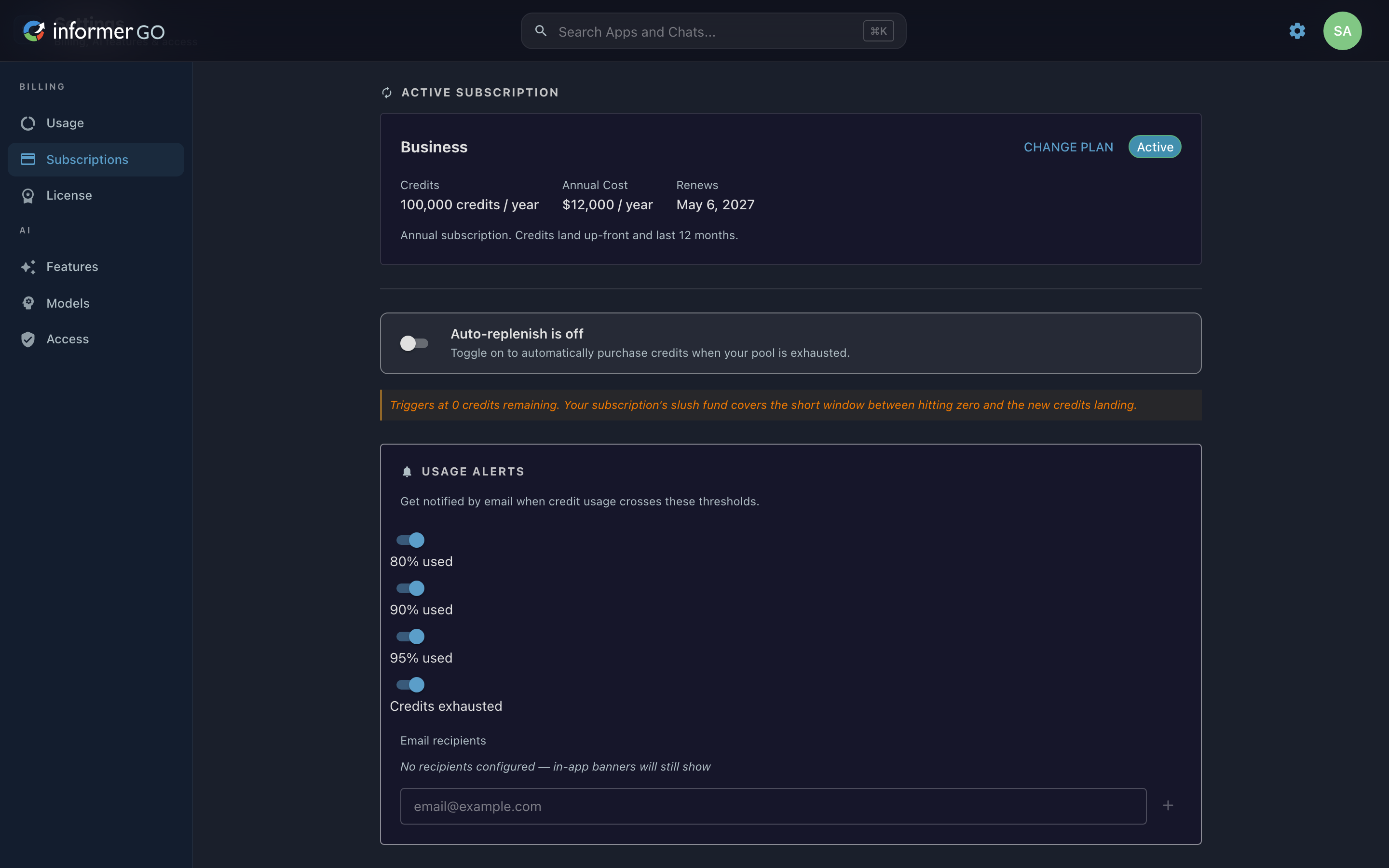
Task: Click the '95% used' label
Action: pos(422,658)
